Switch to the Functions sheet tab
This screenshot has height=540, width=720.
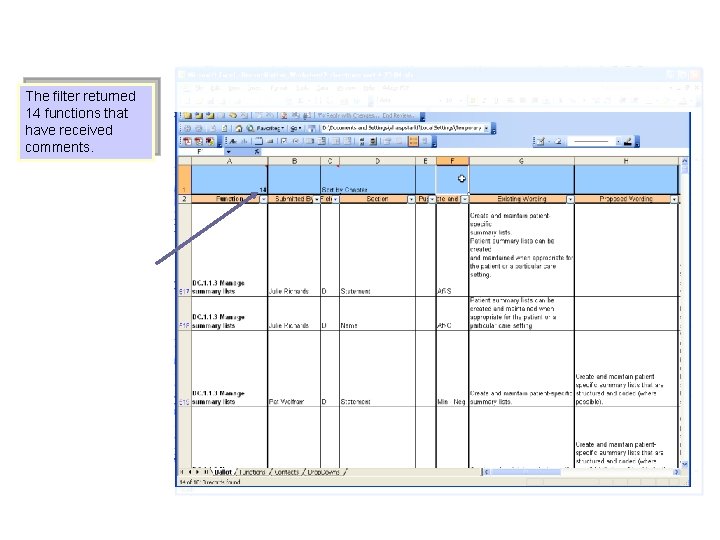253,472
